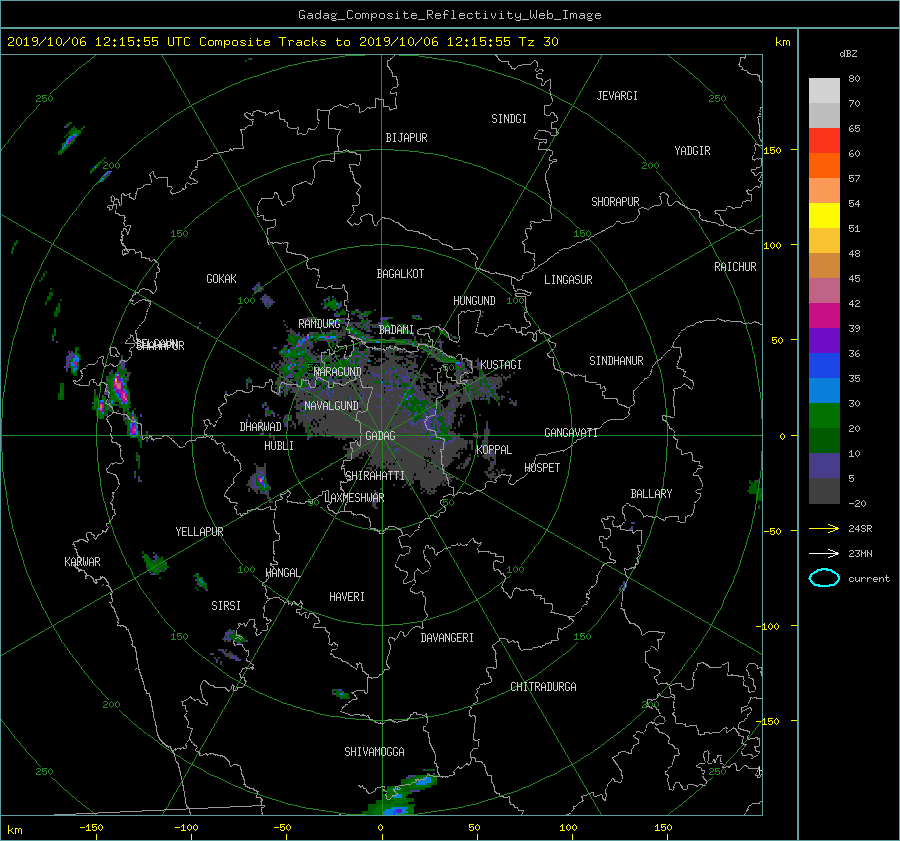This screenshot has width=900, height=841.
Task: Click the BADAMI city label
Action: (396, 330)
